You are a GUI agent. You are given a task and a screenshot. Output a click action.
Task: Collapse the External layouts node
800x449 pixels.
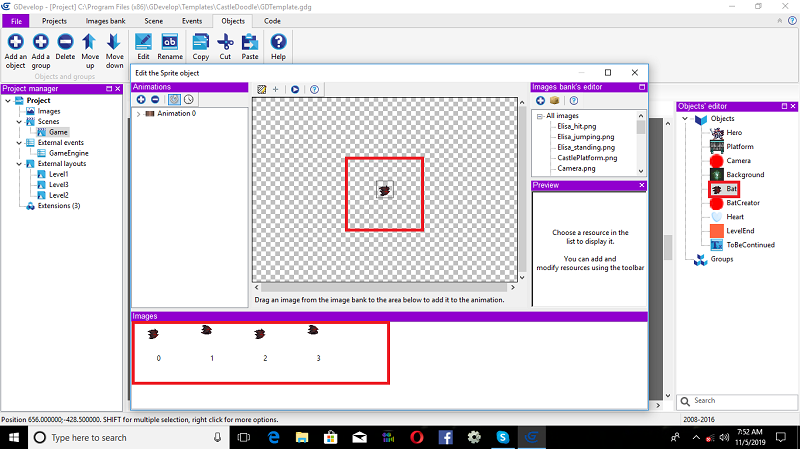pos(19,164)
